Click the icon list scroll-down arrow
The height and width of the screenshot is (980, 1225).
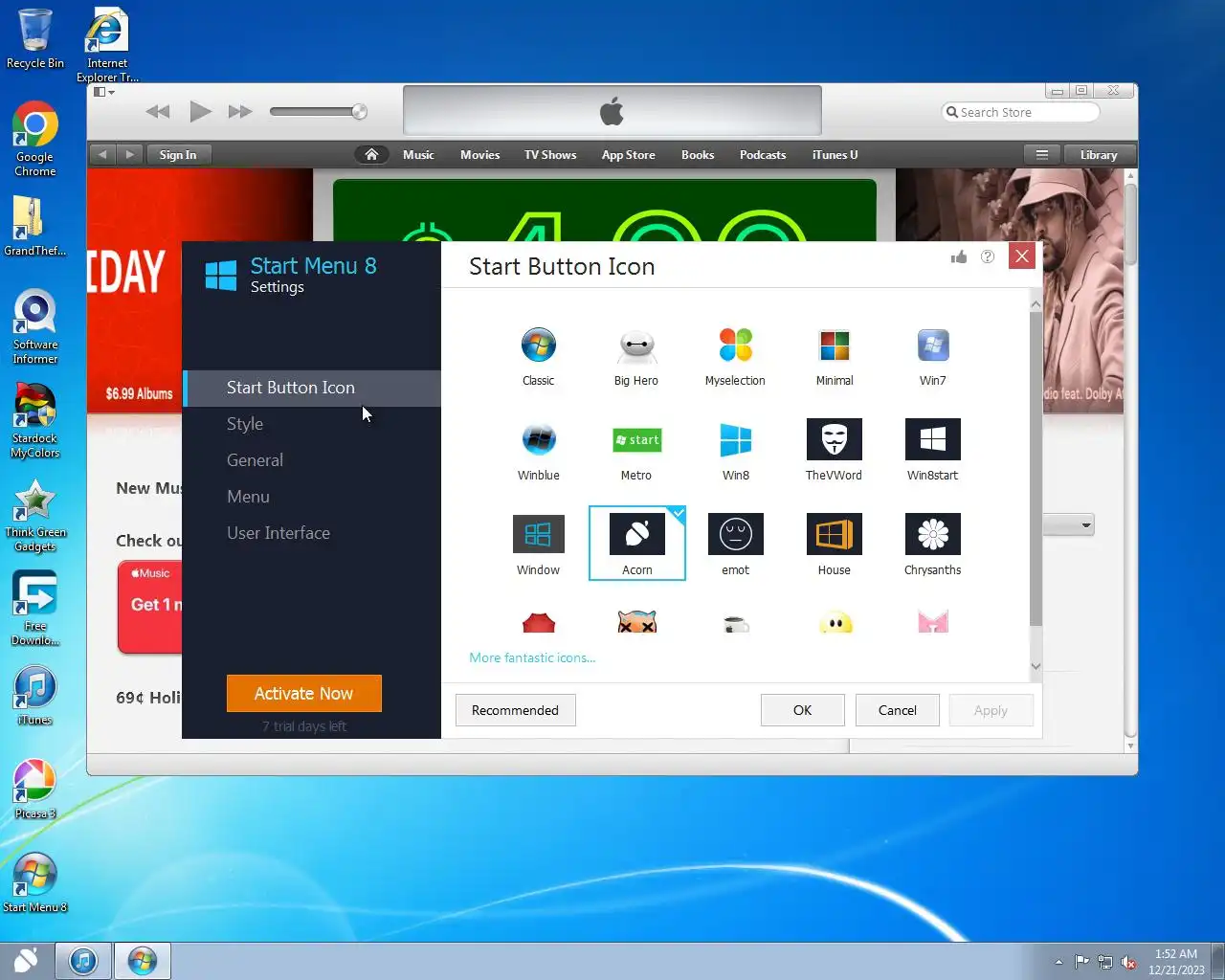(1036, 666)
